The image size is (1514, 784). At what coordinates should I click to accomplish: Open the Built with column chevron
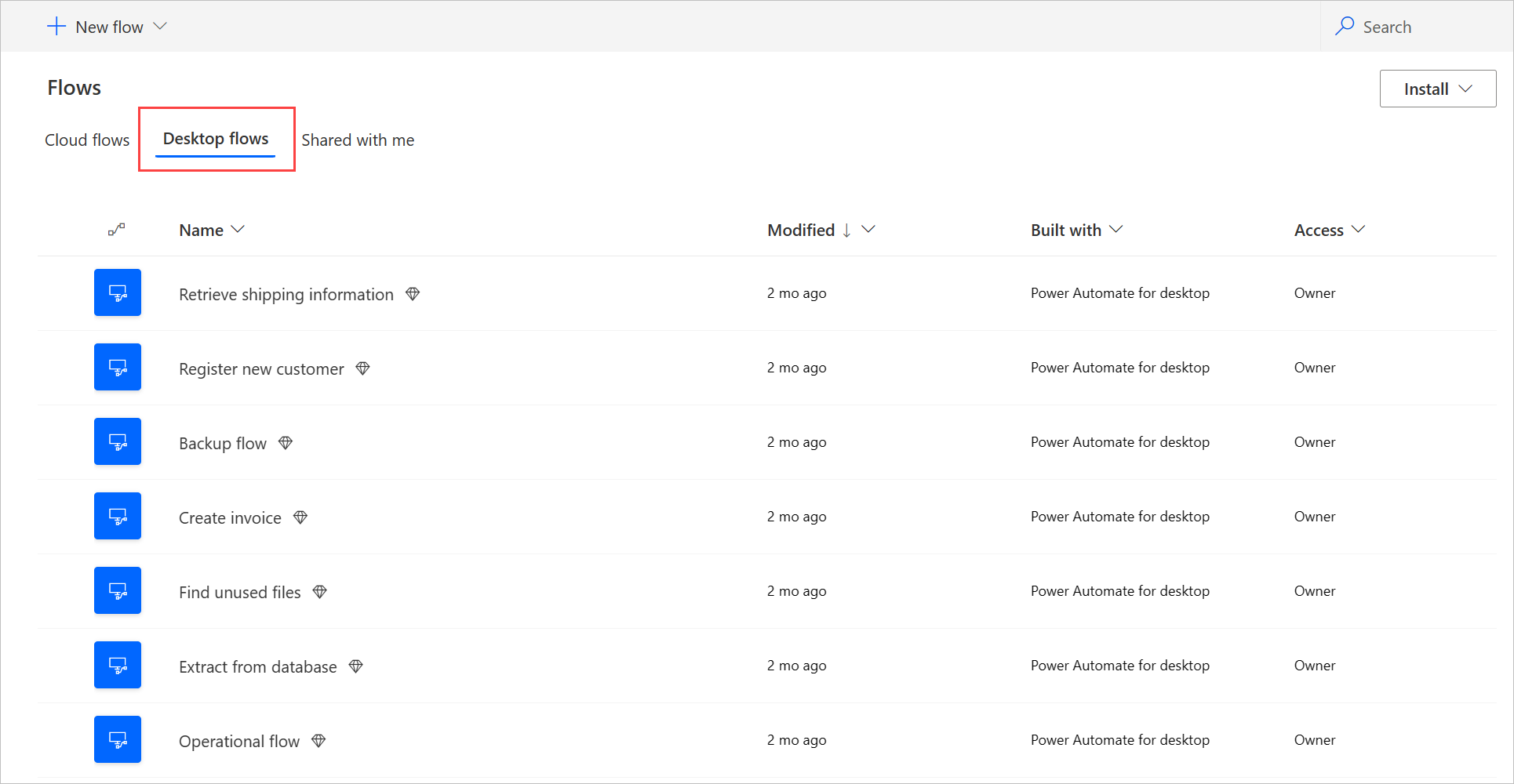[x=1116, y=230]
